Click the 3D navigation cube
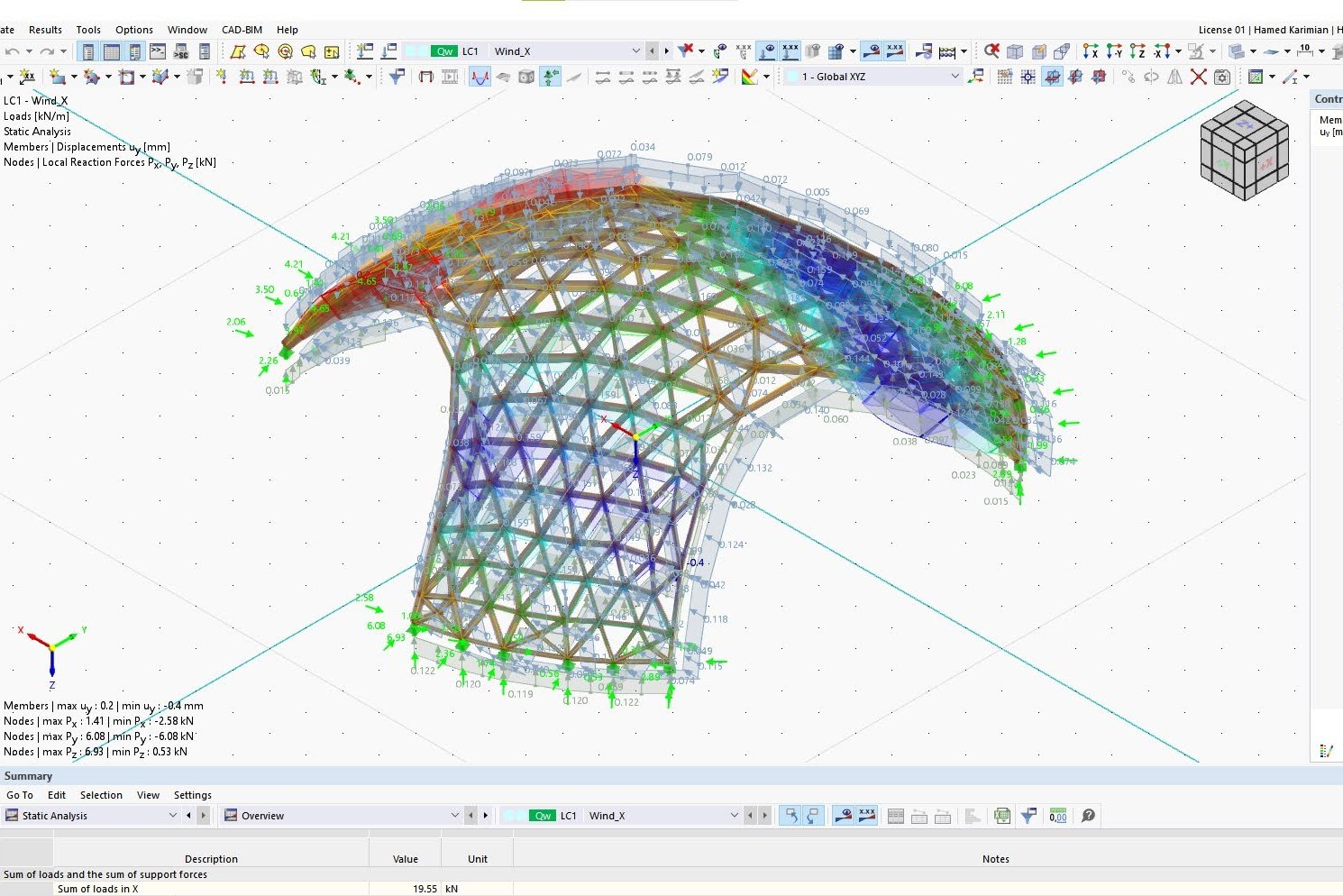1343x896 pixels. tap(1244, 150)
